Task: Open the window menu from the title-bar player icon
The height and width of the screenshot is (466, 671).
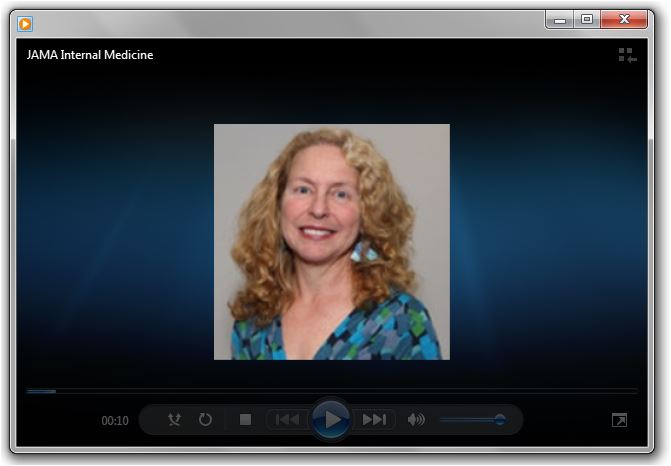Action: pos(25,23)
